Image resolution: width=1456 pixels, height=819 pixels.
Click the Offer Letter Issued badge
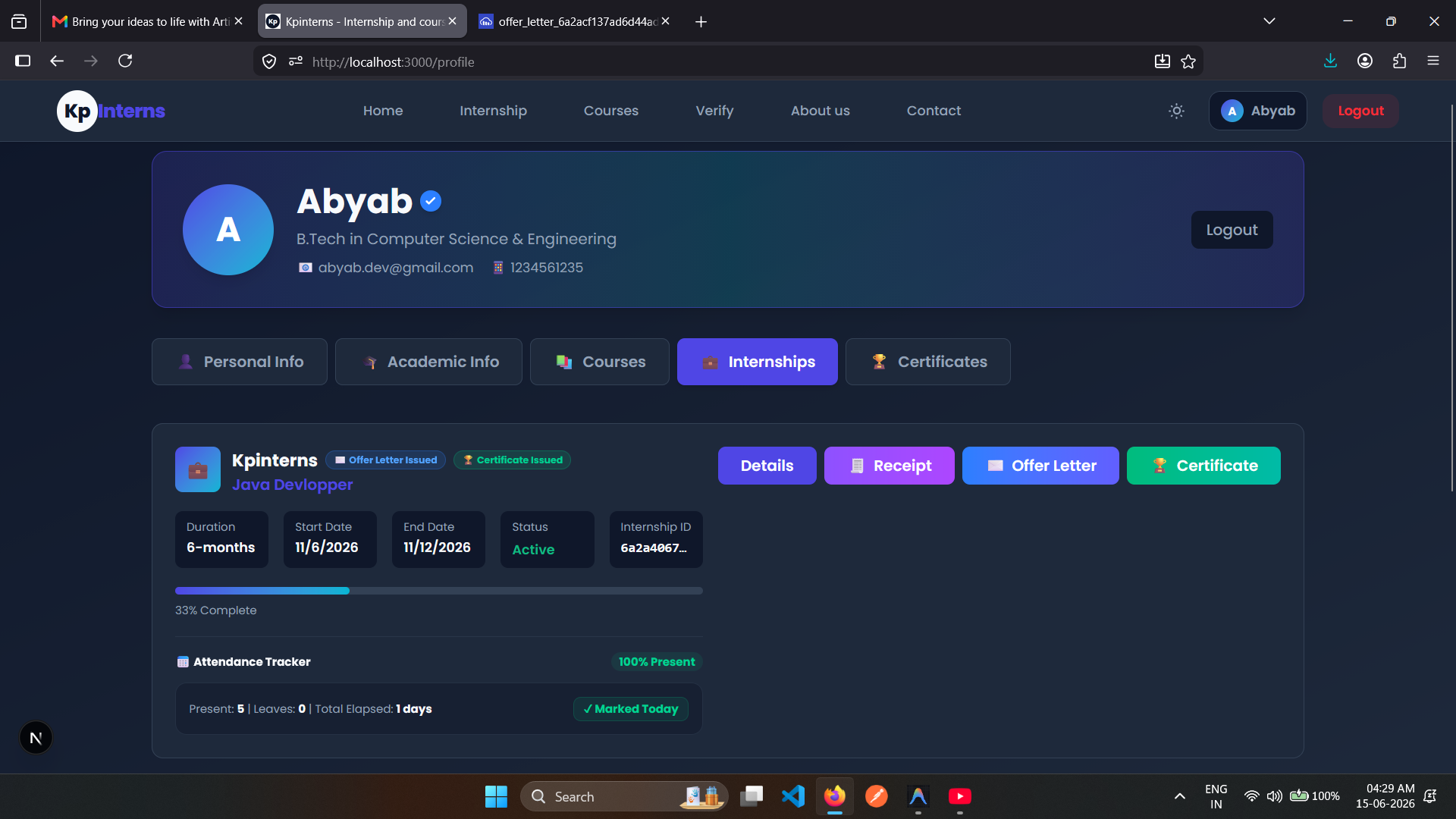point(385,460)
